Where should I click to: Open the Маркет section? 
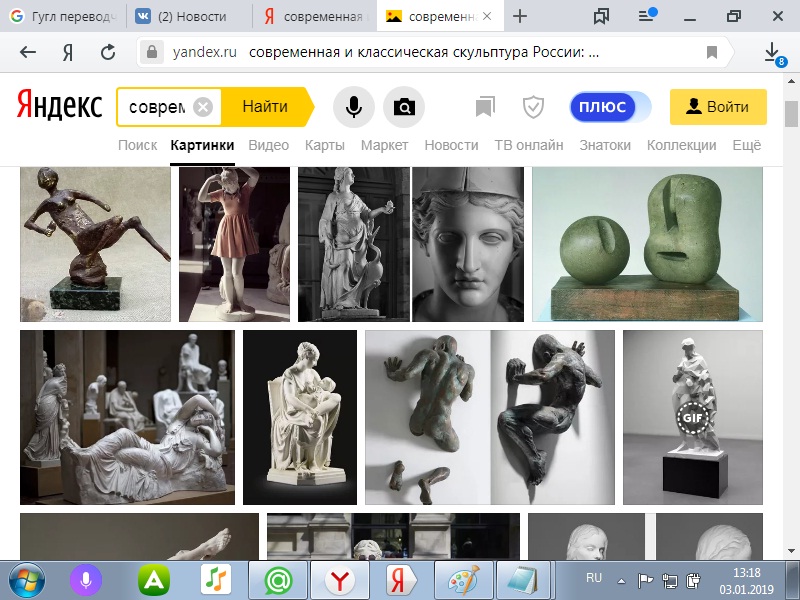click(384, 145)
